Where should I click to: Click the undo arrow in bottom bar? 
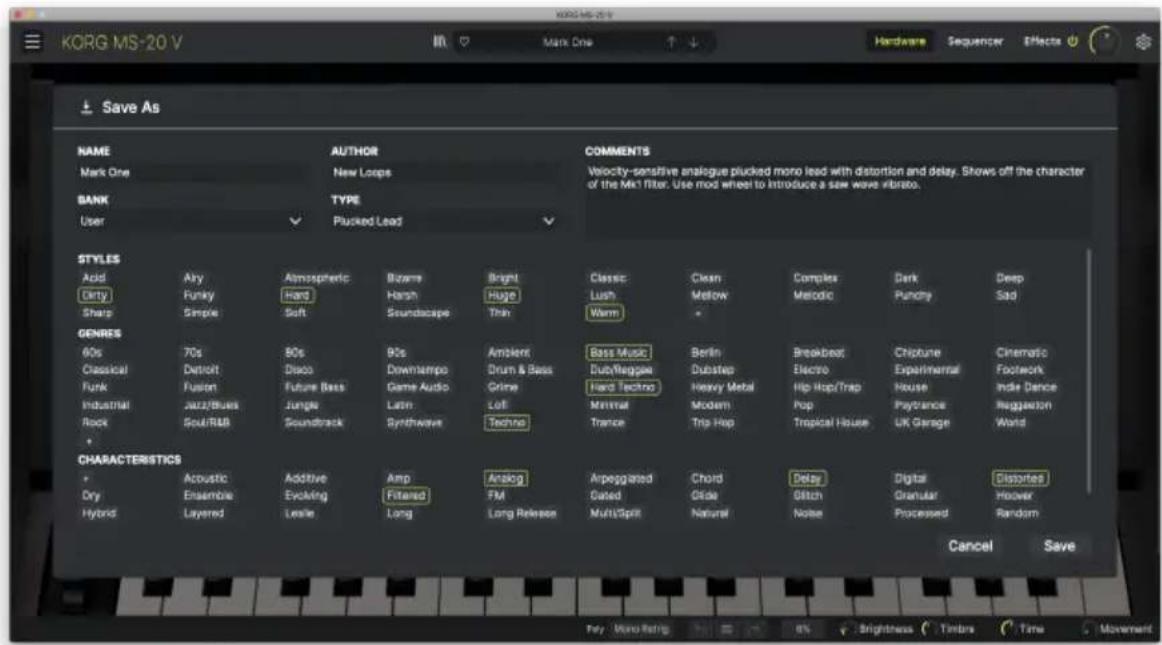[699, 629]
